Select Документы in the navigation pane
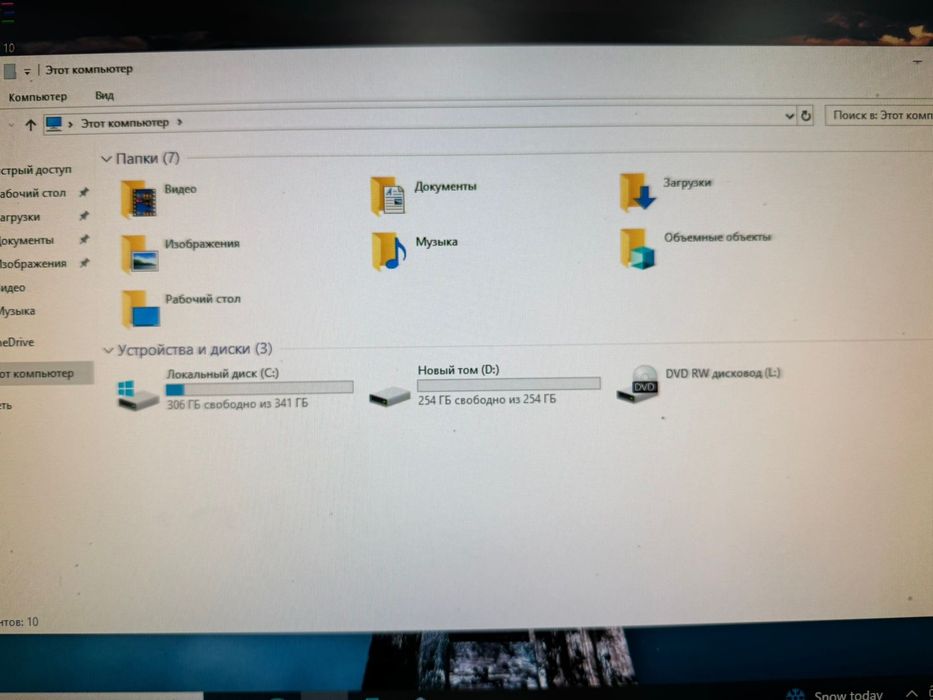 26,240
